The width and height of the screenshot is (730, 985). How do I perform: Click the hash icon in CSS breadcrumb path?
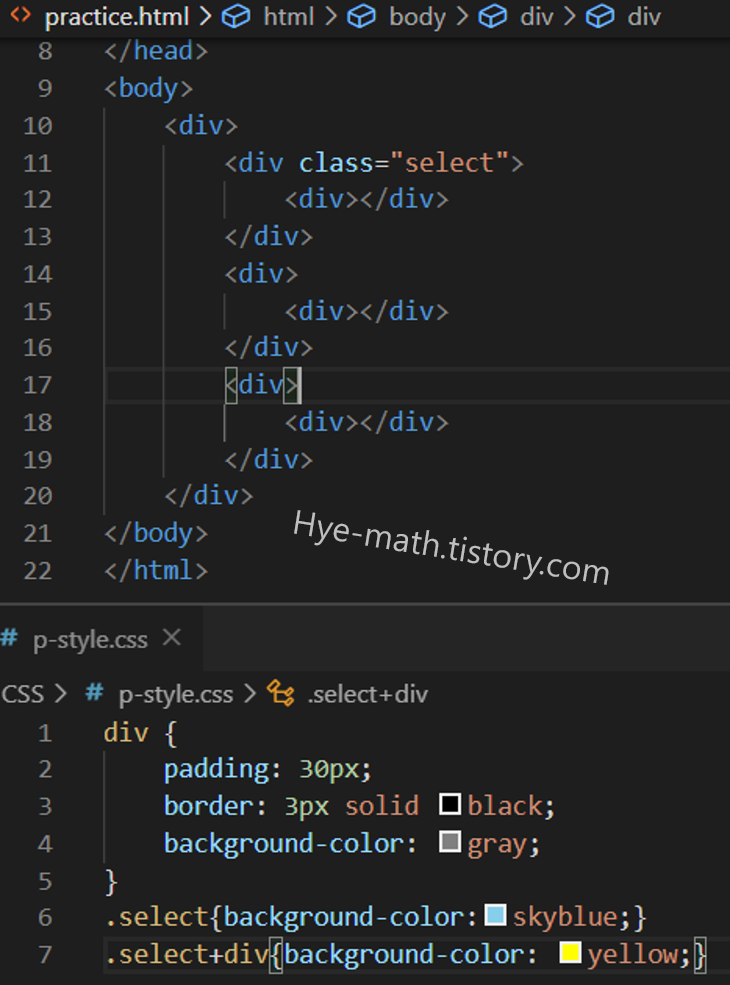tap(94, 693)
